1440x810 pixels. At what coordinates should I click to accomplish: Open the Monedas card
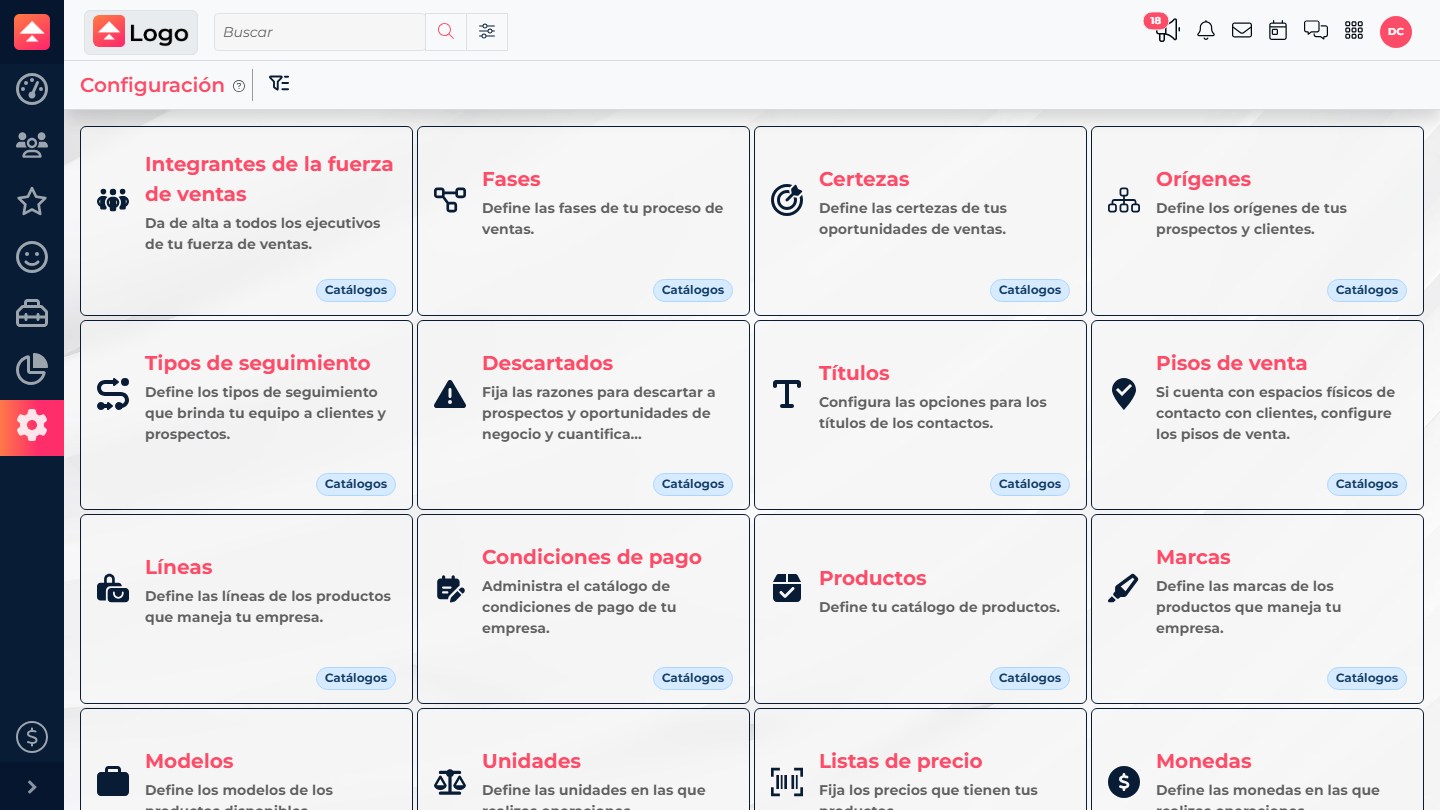(1257, 759)
